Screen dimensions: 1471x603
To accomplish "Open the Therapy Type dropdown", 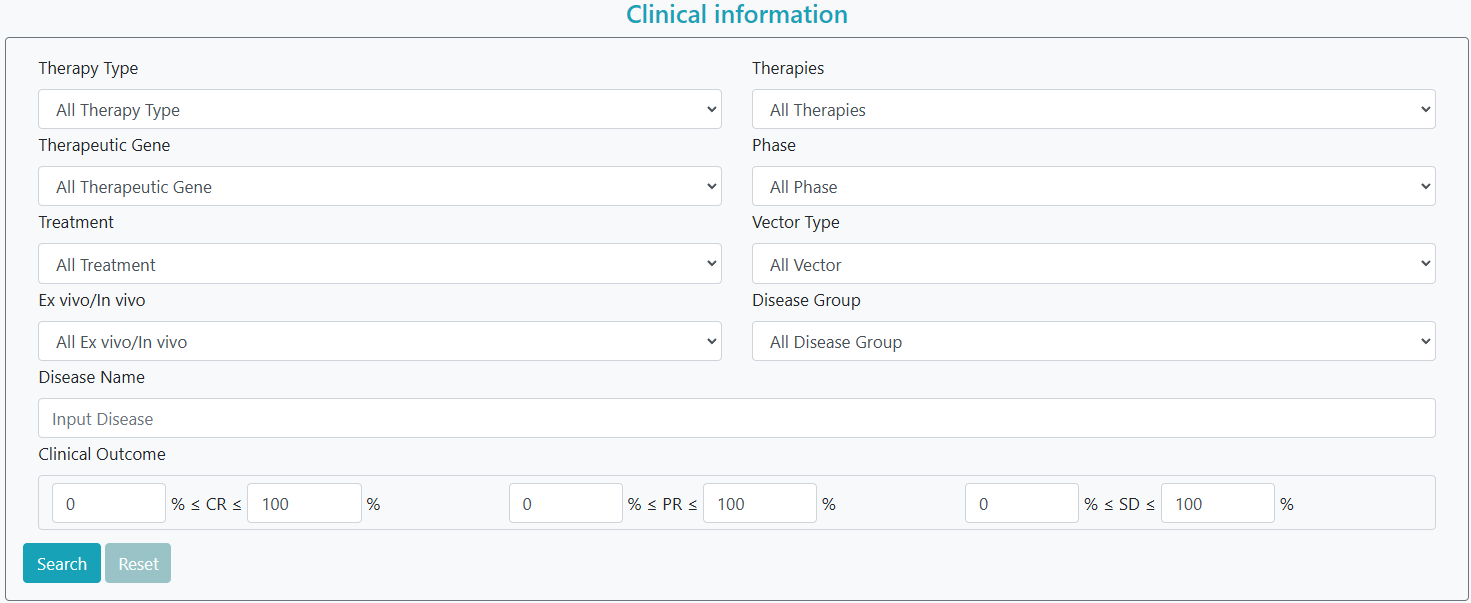I will pos(380,109).
